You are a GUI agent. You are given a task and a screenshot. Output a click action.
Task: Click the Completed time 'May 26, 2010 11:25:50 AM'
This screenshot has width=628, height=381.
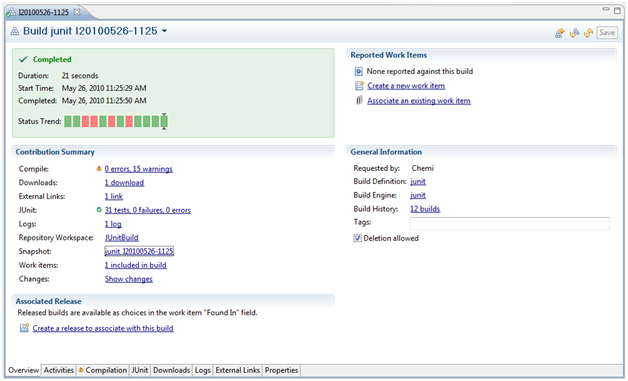coord(104,101)
